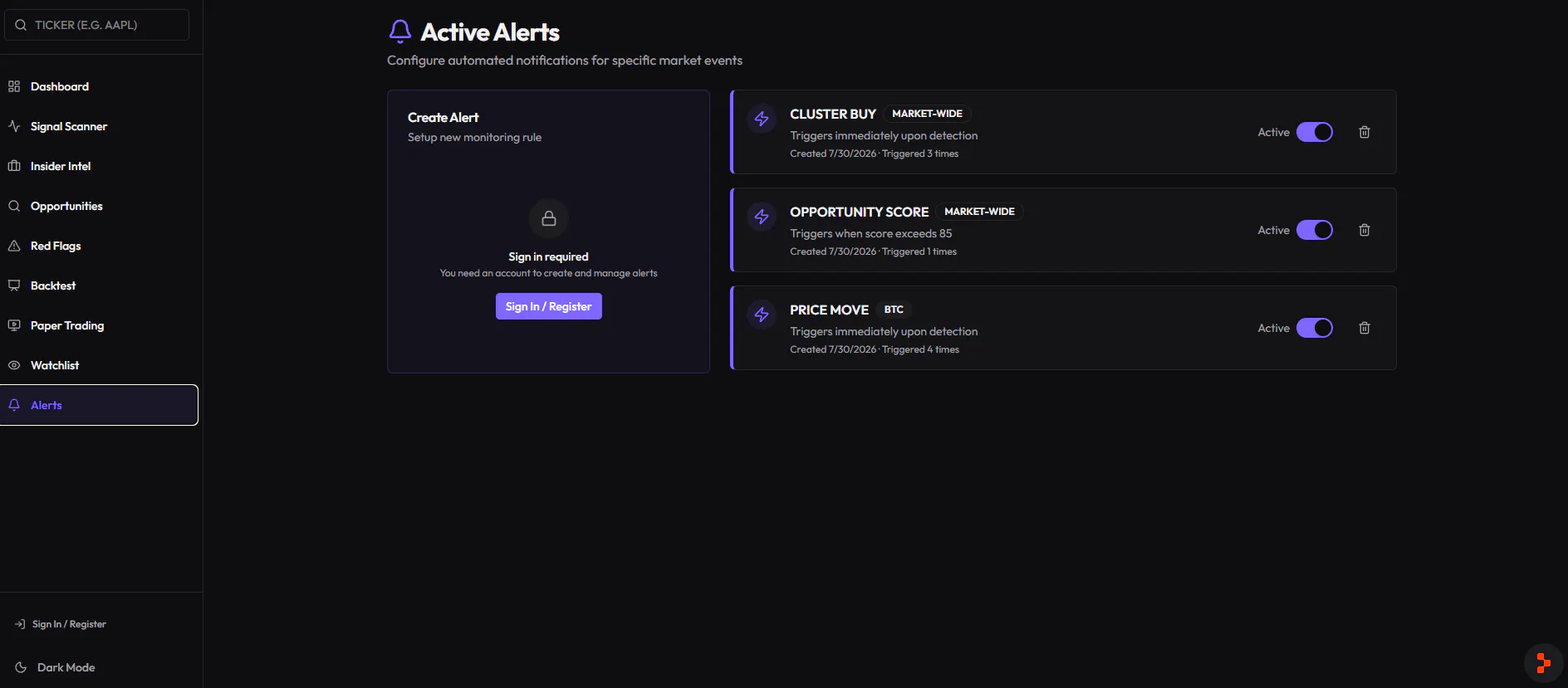Image resolution: width=1568 pixels, height=688 pixels.
Task: Click the Alerts bell icon in sidebar
Action: pos(14,405)
